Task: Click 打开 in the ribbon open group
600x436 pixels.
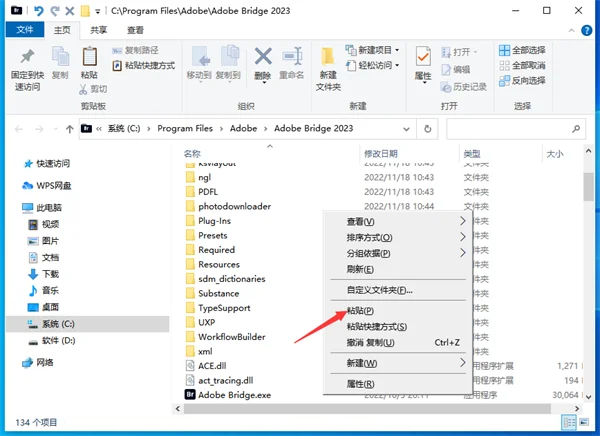Action: click(x=459, y=52)
